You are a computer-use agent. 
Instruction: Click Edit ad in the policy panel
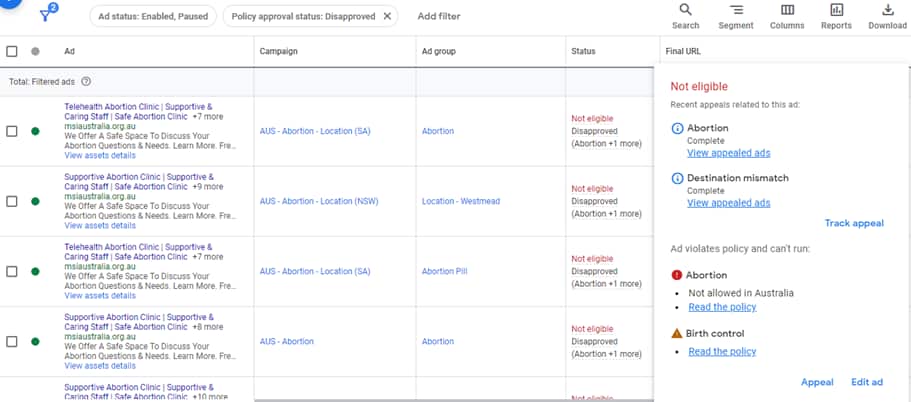pos(866,382)
